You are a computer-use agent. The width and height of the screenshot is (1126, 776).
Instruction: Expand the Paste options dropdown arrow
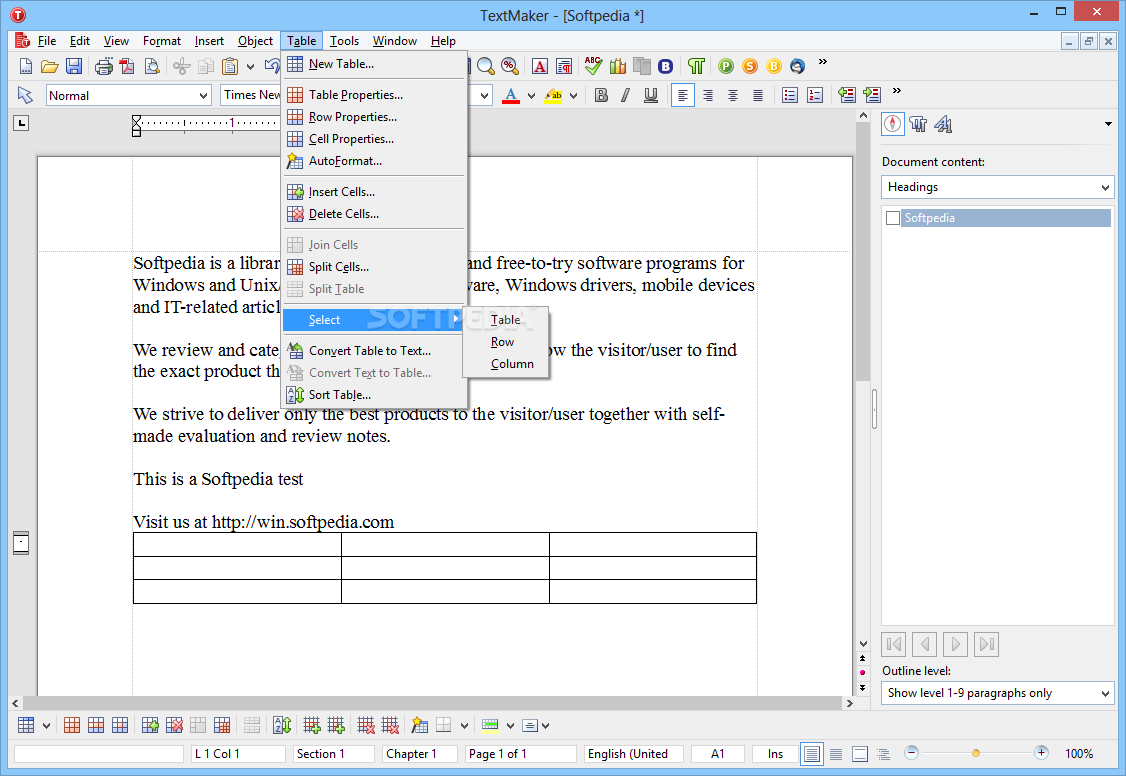point(250,67)
